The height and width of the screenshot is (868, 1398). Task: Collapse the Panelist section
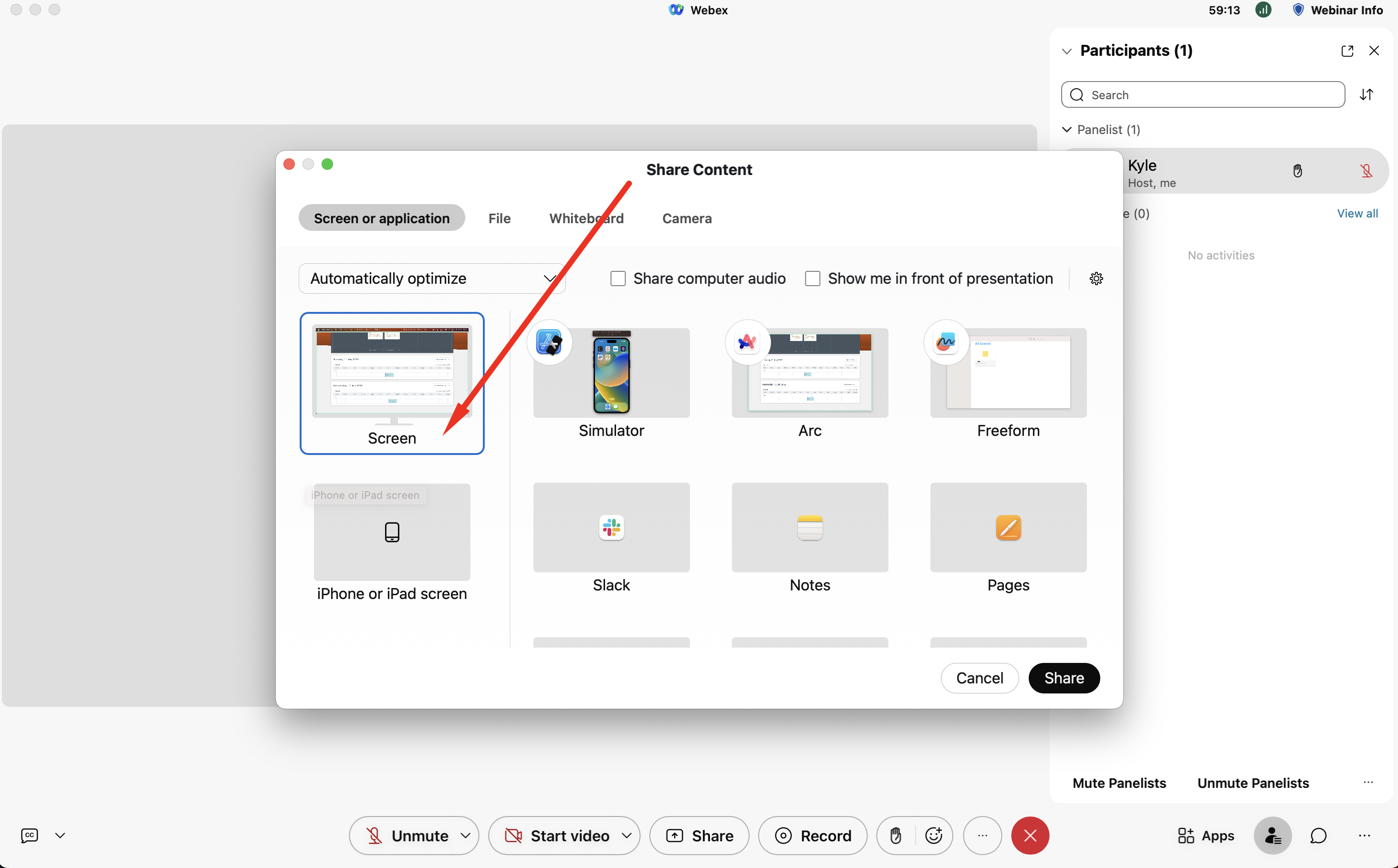(x=1066, y=130)
